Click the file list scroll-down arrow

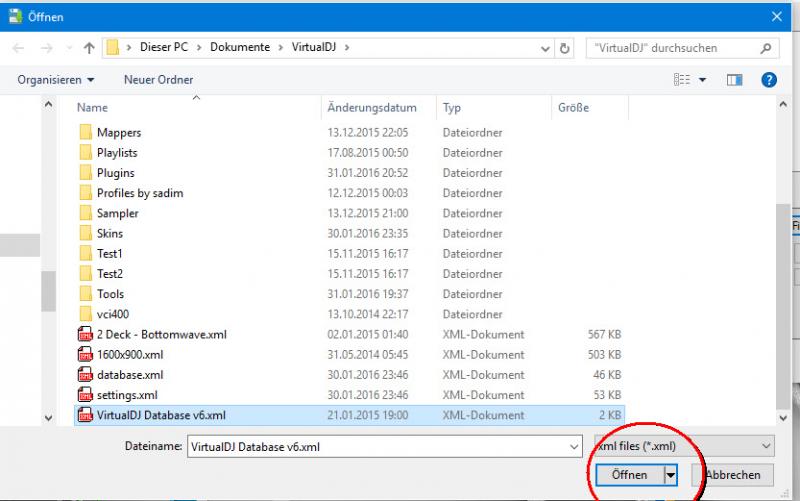click(x=783, y=418)
